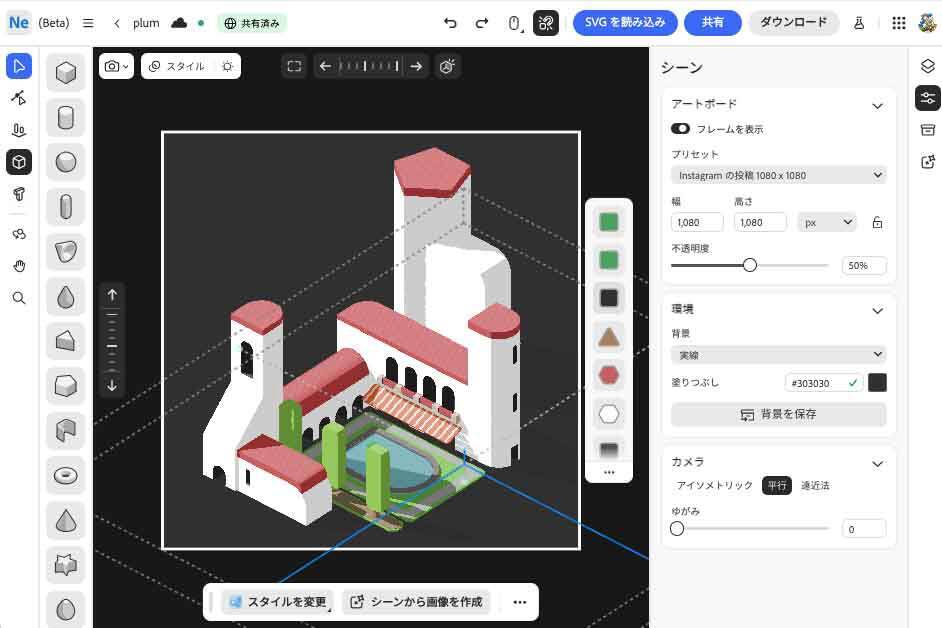942x628 pixels.
Task: Select 遠近法 camera mode
Action: (x=815, y=485)
